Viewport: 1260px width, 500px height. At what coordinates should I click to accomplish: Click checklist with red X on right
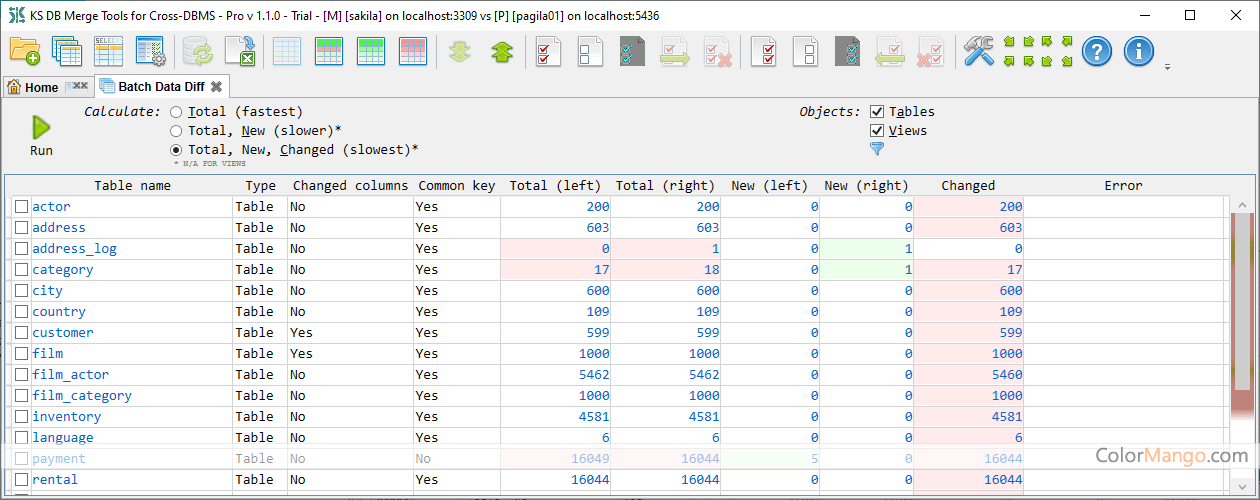pos(718,51)
